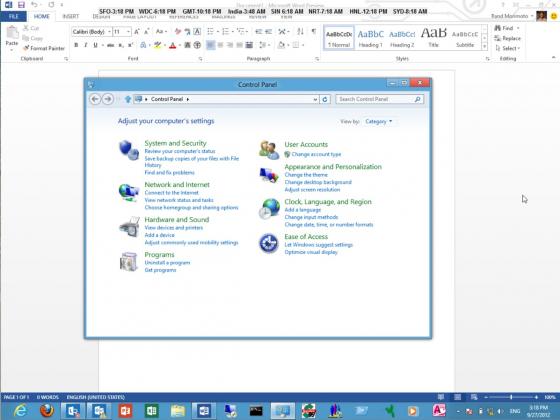Click the Ease of Access icon
Viewport: 560px width, 420px height.
[269, 244]
